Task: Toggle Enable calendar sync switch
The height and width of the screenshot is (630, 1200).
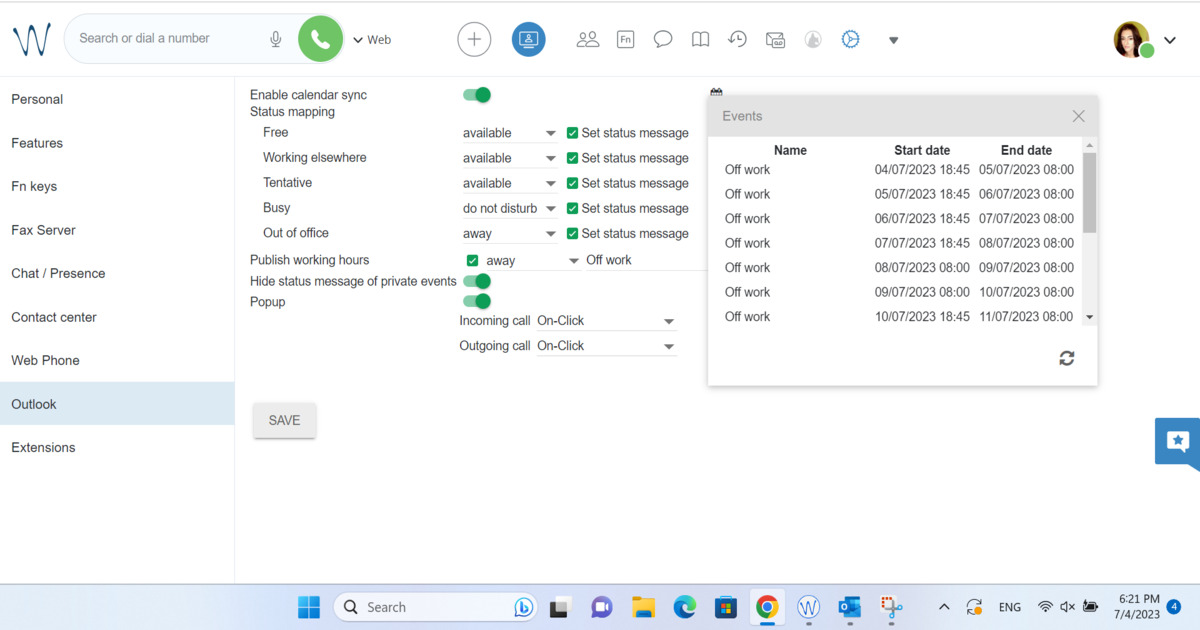Action: pos(477,95)
